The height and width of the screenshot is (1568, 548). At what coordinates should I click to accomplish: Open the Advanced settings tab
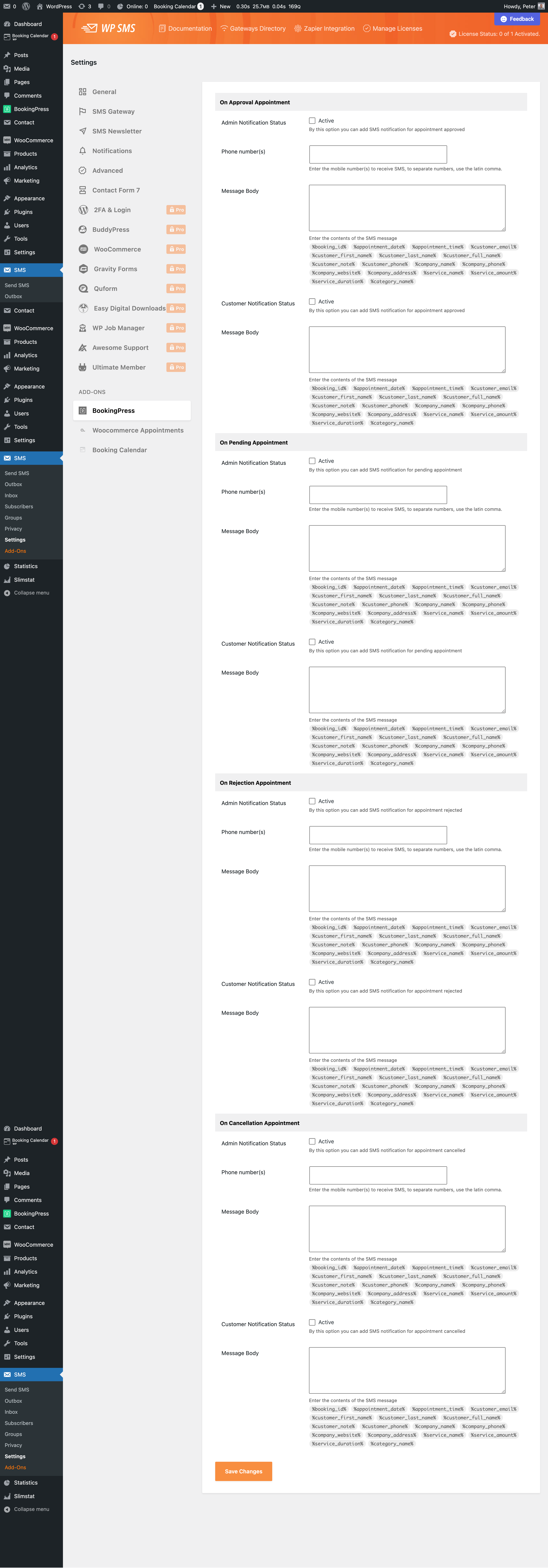coord(132,170)
